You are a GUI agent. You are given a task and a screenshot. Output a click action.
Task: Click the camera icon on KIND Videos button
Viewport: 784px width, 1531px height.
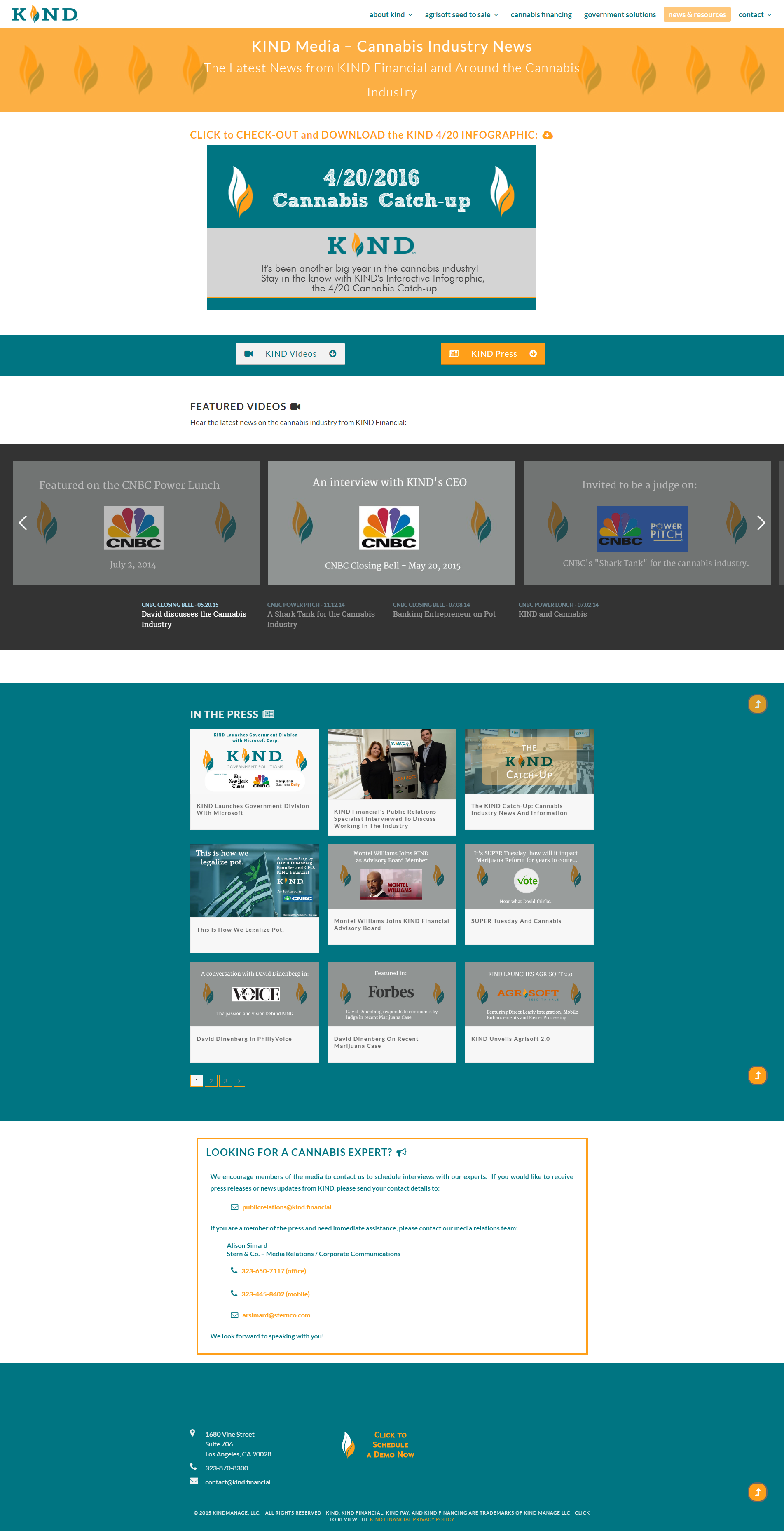tap(249, 354)
